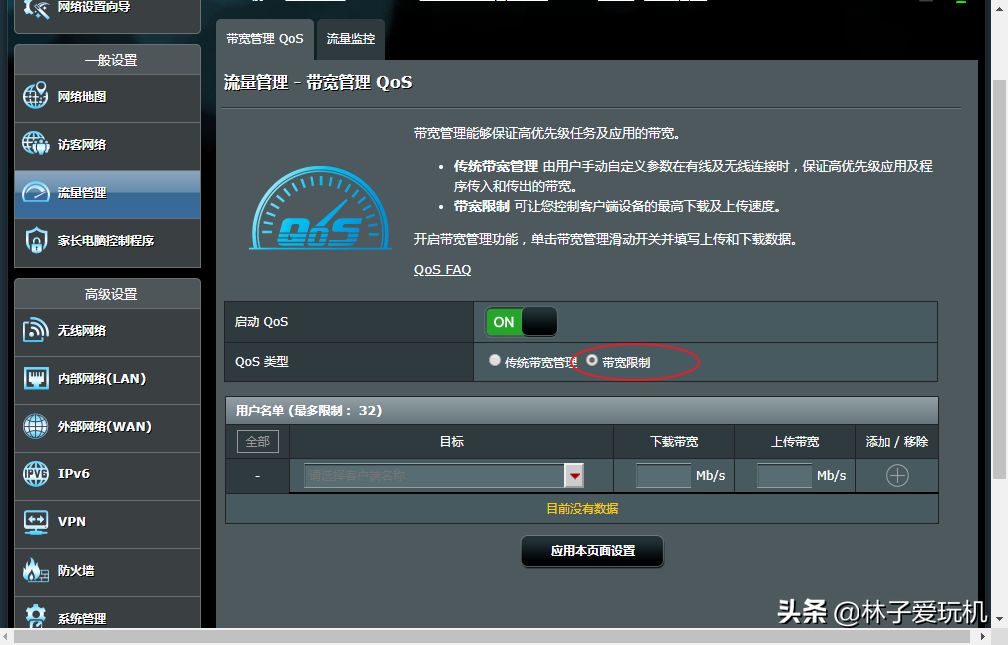The height and width of the screenshot is (645, 1008).
Task: Click the network setup wizard wand icon
Action: (x=36, y=8)
